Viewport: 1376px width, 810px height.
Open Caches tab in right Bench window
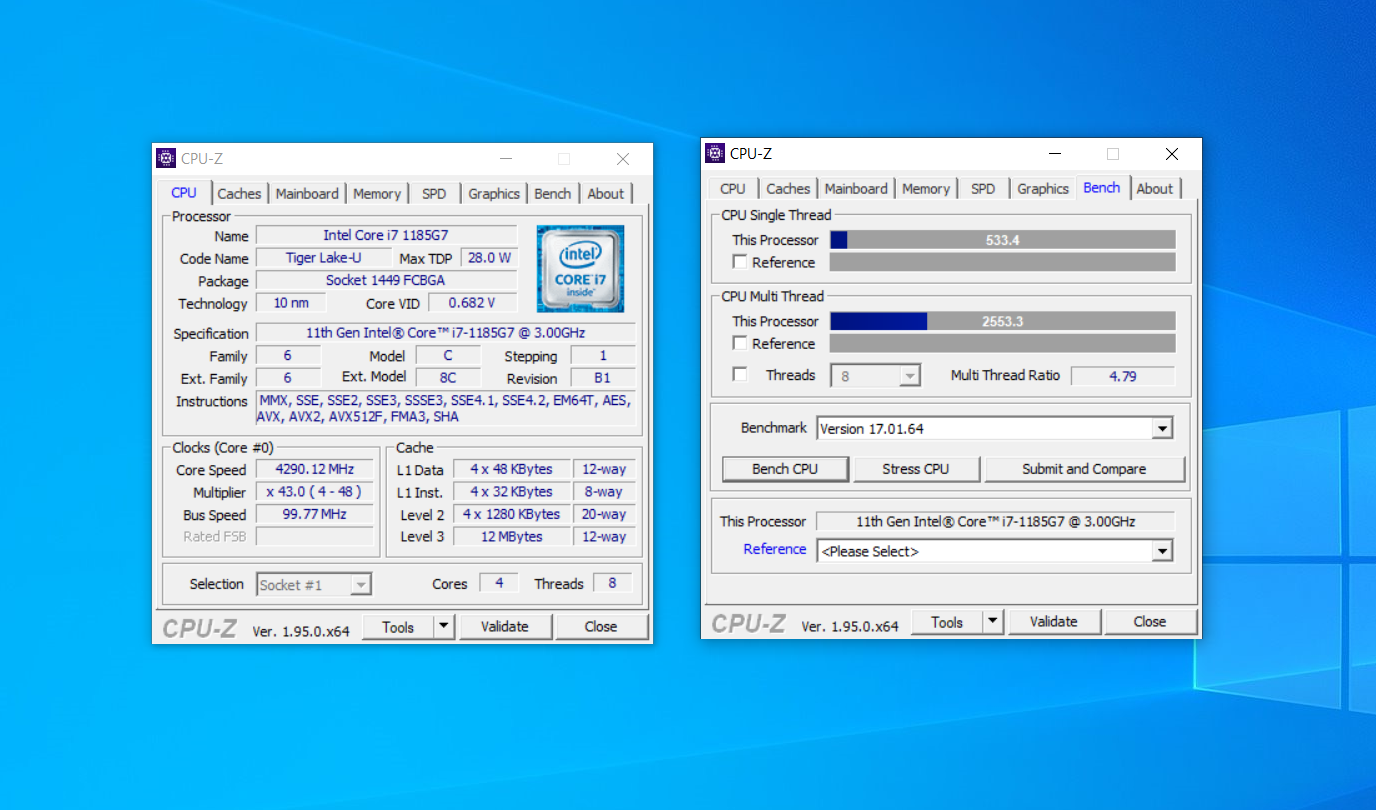788,189
